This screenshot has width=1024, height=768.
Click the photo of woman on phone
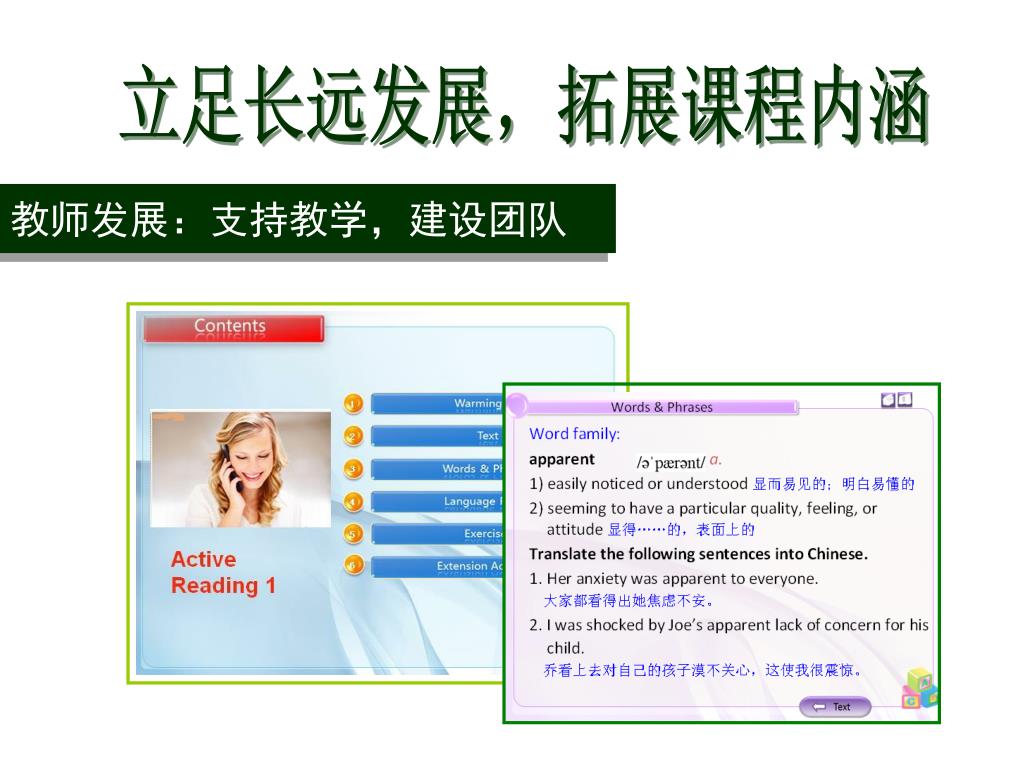tap(241, 468)
